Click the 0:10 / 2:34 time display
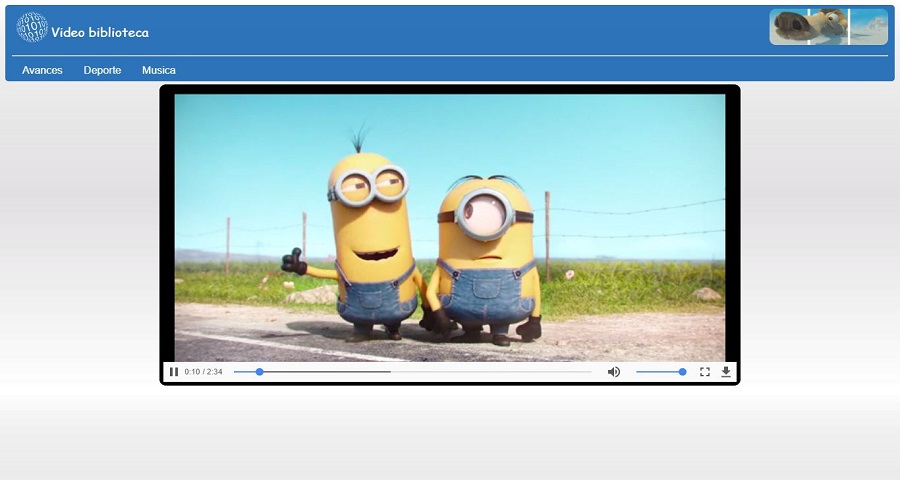The width and height of the screenshot is (900, 480). point(203,372)
